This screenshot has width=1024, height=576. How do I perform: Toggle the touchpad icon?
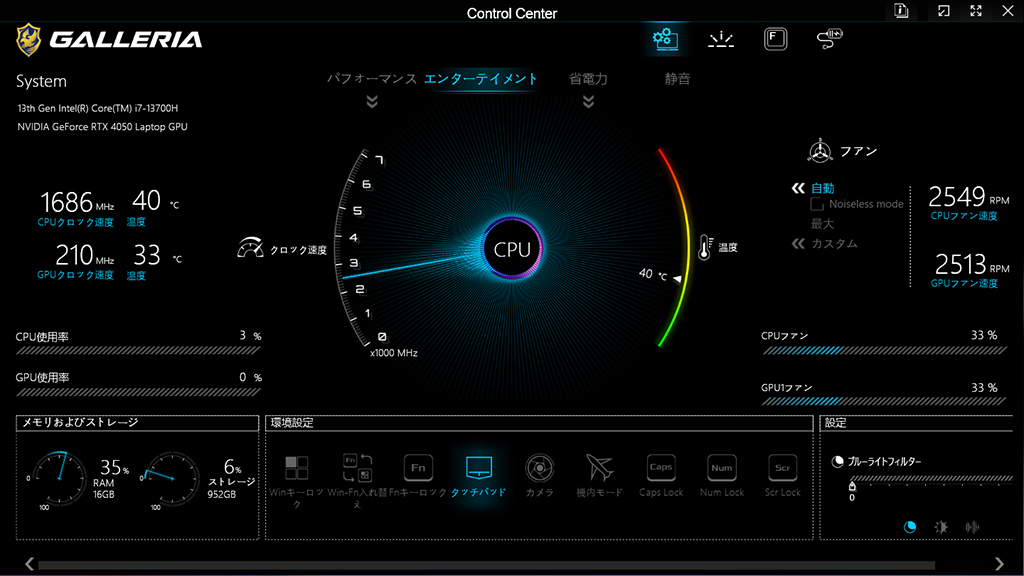(x=479, y=468)
